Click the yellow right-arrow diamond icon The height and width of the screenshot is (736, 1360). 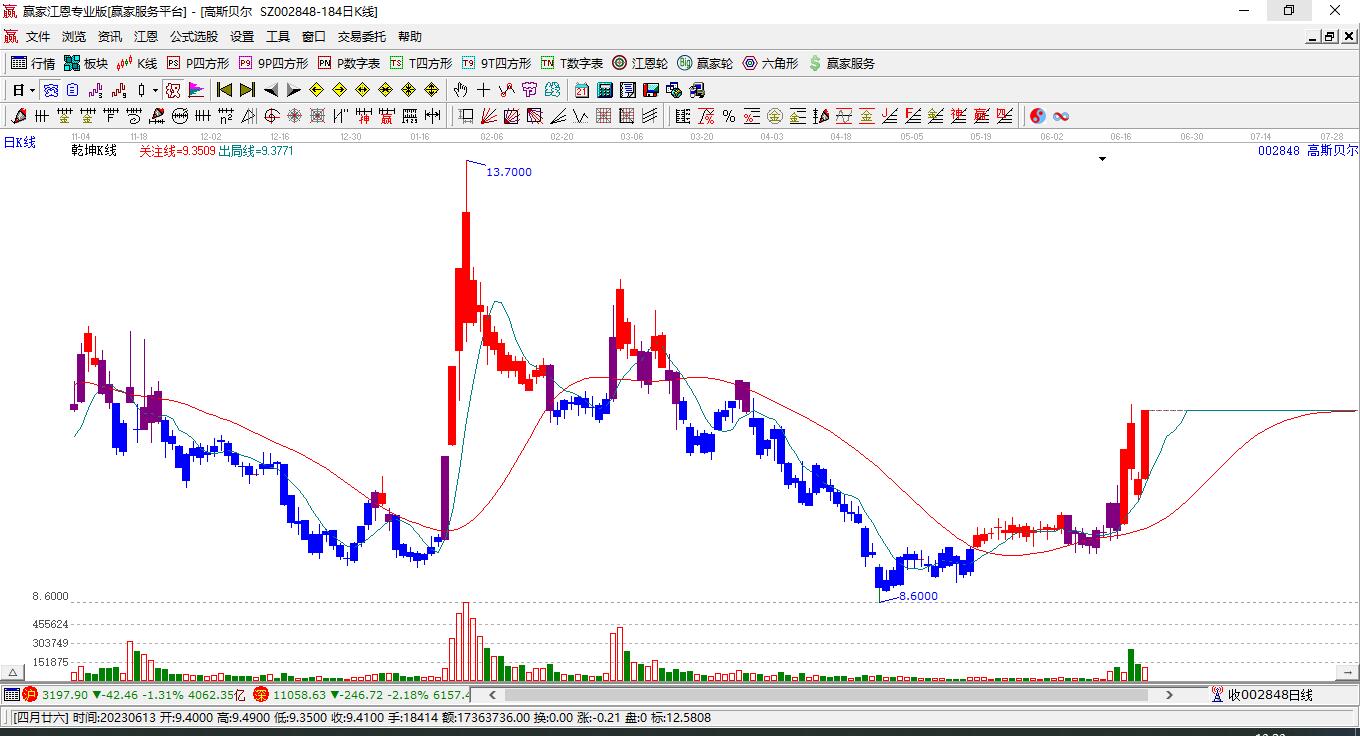click(340, 90)
